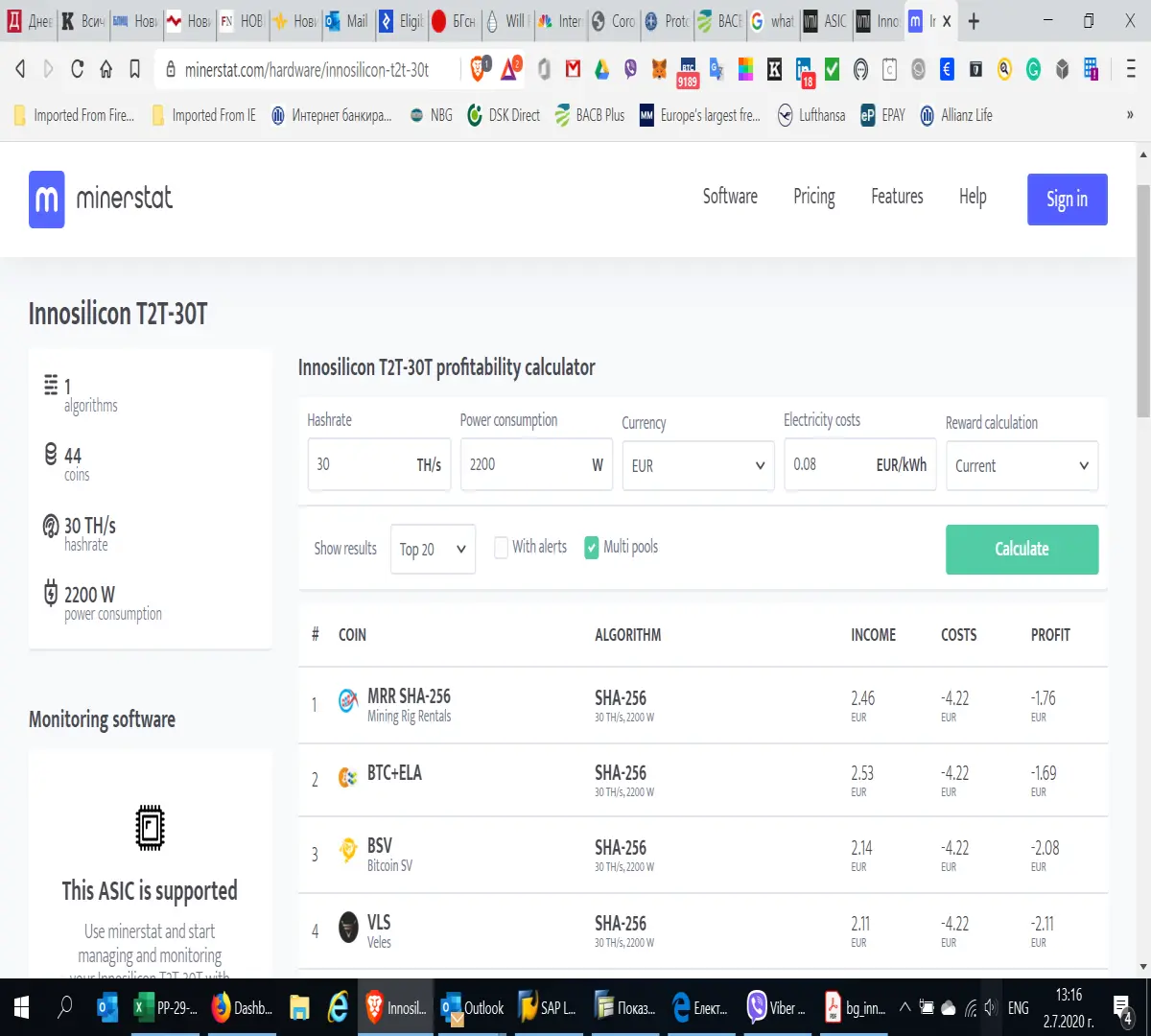Uncheck the Multi pools checkbox
Image resolution: width=1151 pixels, height=1036 pixels.
(592, 548)
